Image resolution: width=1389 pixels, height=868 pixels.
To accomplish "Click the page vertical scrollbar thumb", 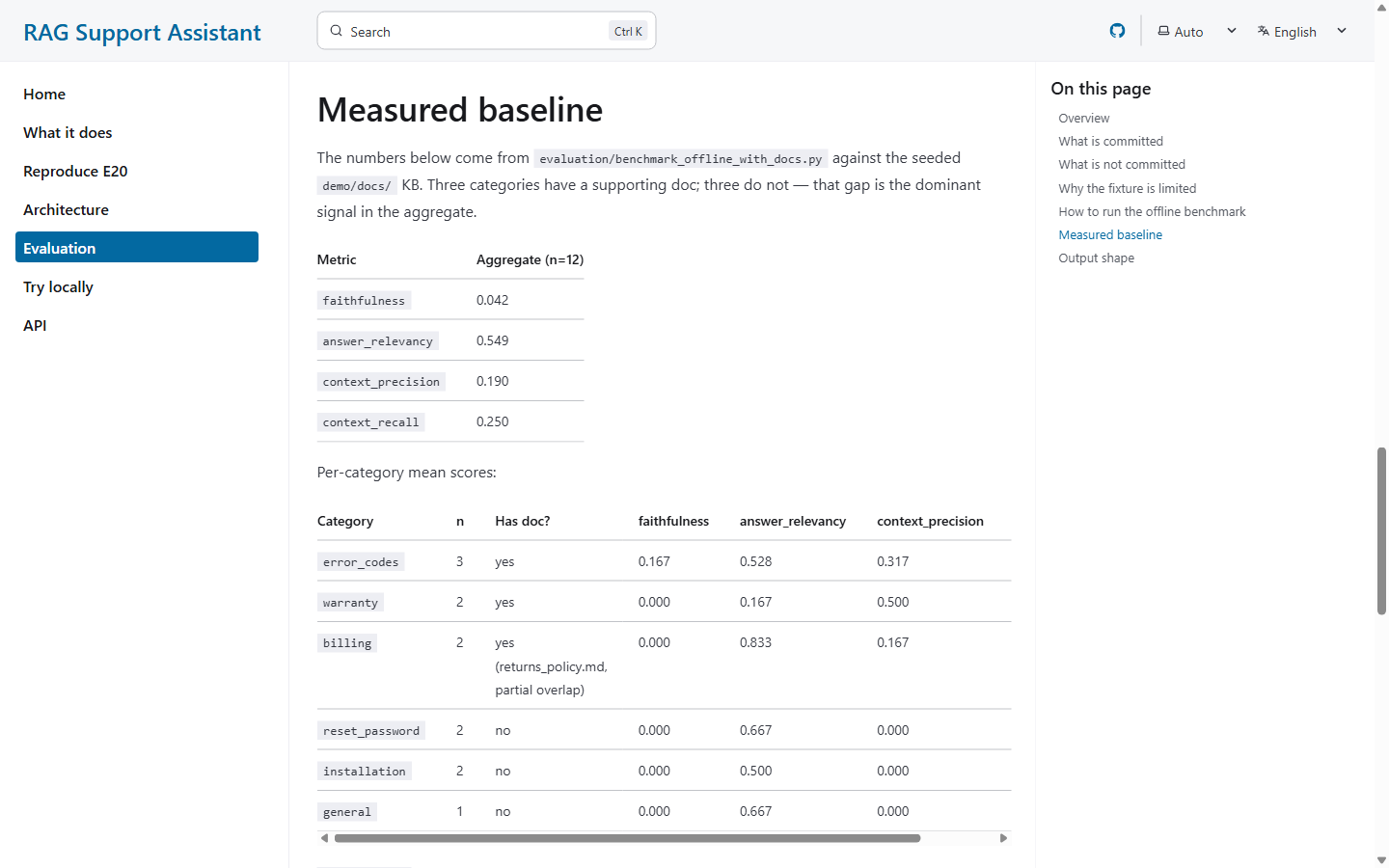I will (1381, 530).
